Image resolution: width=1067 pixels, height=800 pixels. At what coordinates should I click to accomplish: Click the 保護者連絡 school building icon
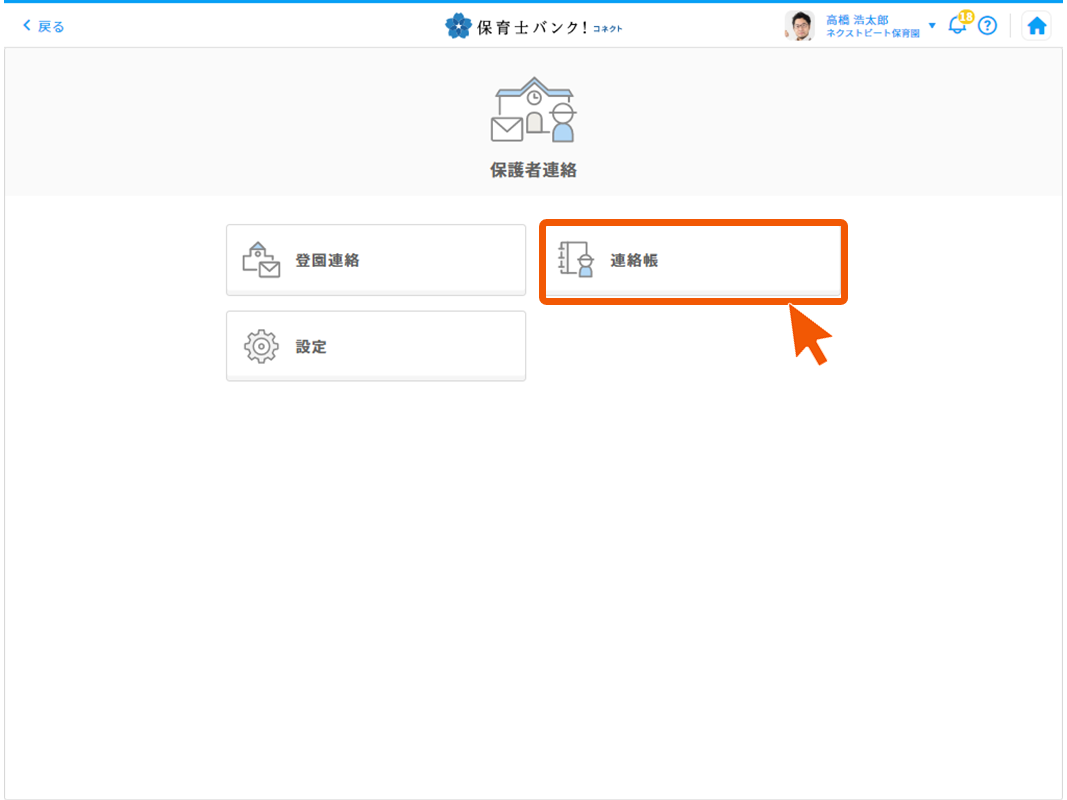(533, 108)
